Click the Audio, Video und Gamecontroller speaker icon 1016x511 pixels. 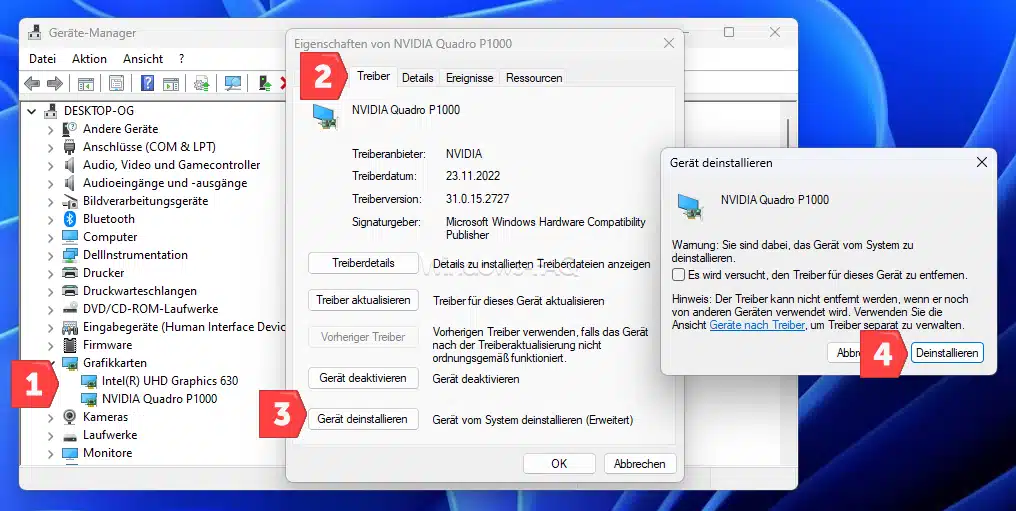[70, 165]
